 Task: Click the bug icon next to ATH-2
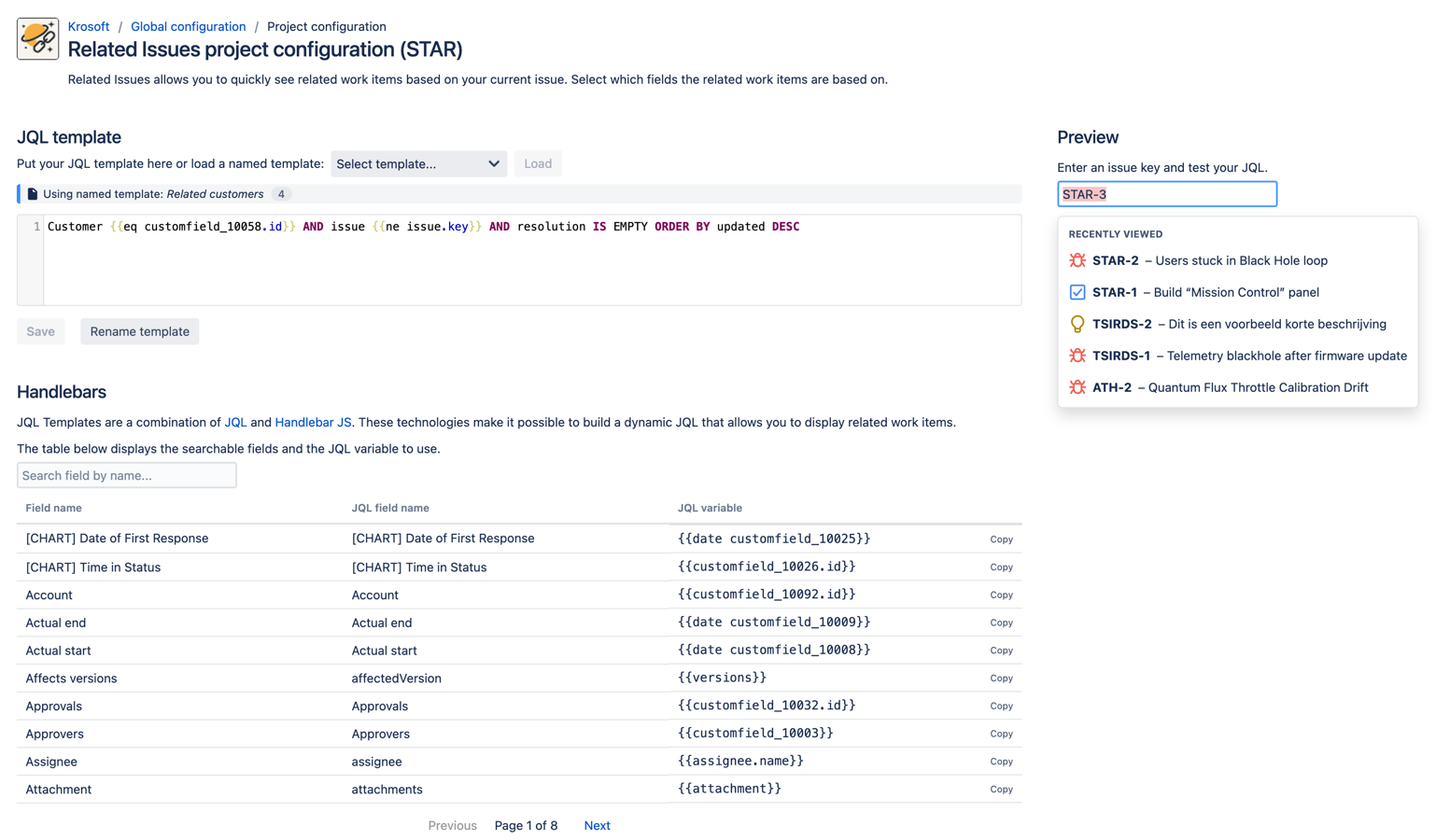[1077, 387]
